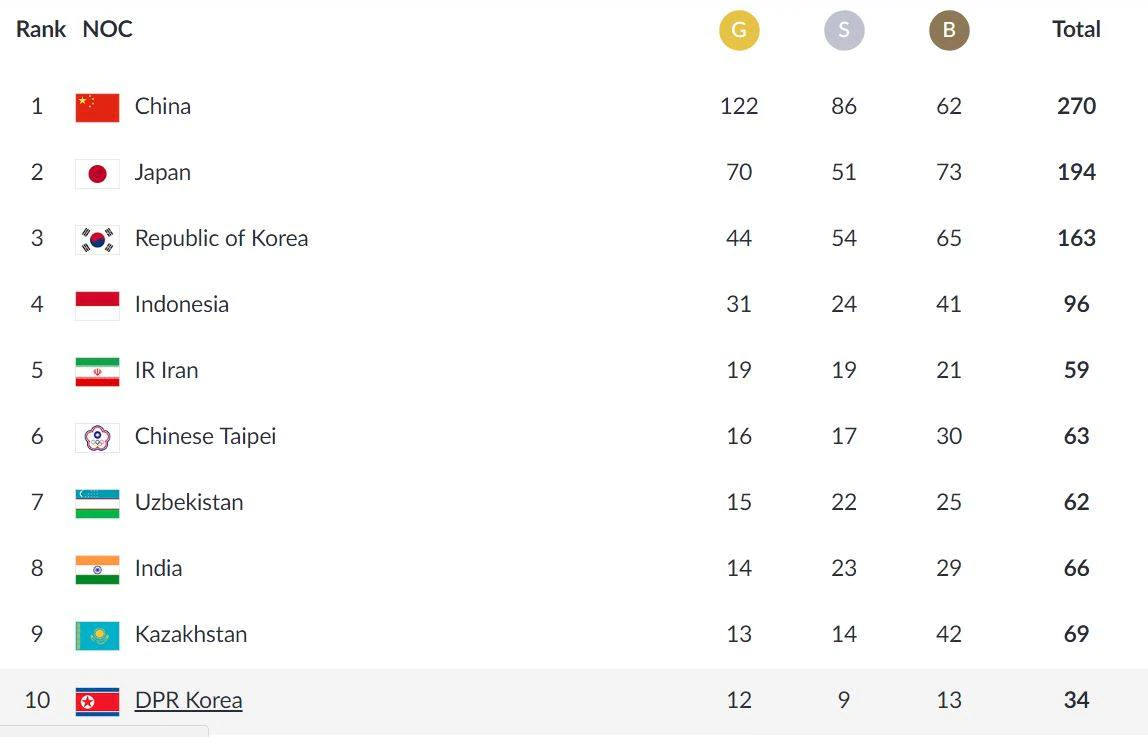Click the DPR Korea flag icon
This screenshot has height=737, width=1148.
(97, 702)
